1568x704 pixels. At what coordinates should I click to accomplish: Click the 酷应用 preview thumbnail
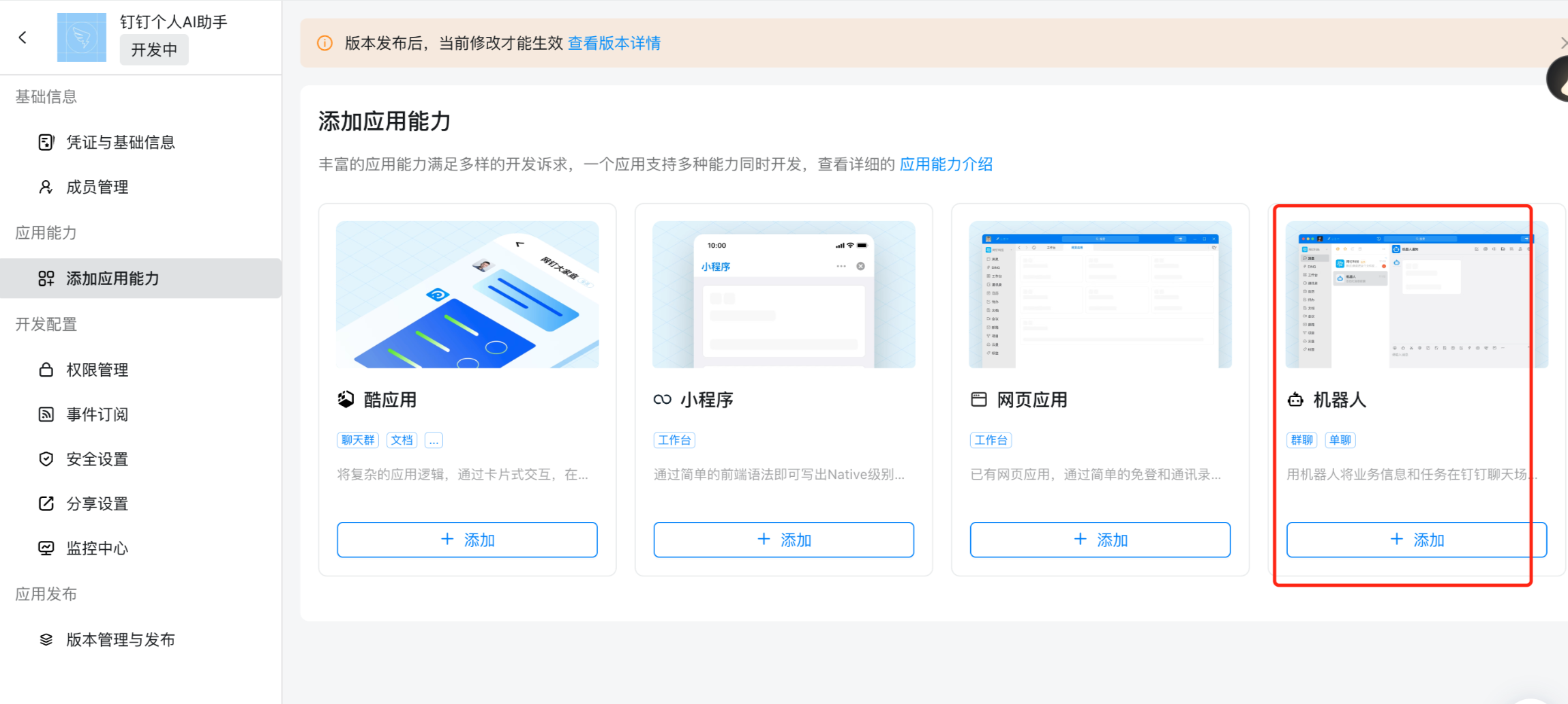click(467, 294)
